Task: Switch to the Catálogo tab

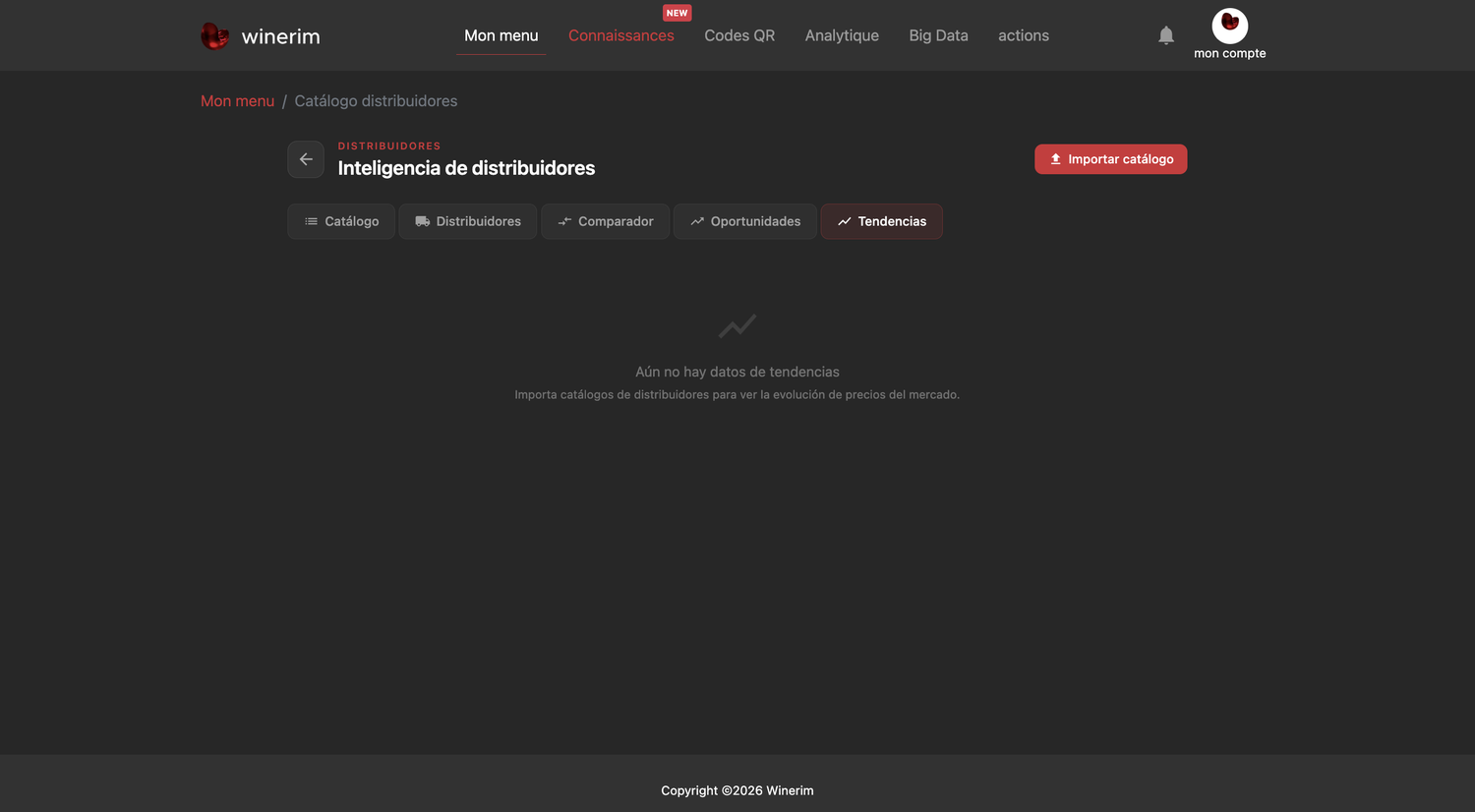Action: (x=341, y=221)
